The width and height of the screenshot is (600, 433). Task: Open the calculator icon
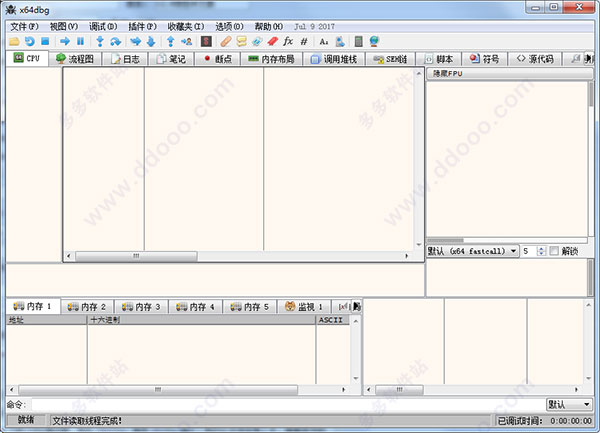359,41
